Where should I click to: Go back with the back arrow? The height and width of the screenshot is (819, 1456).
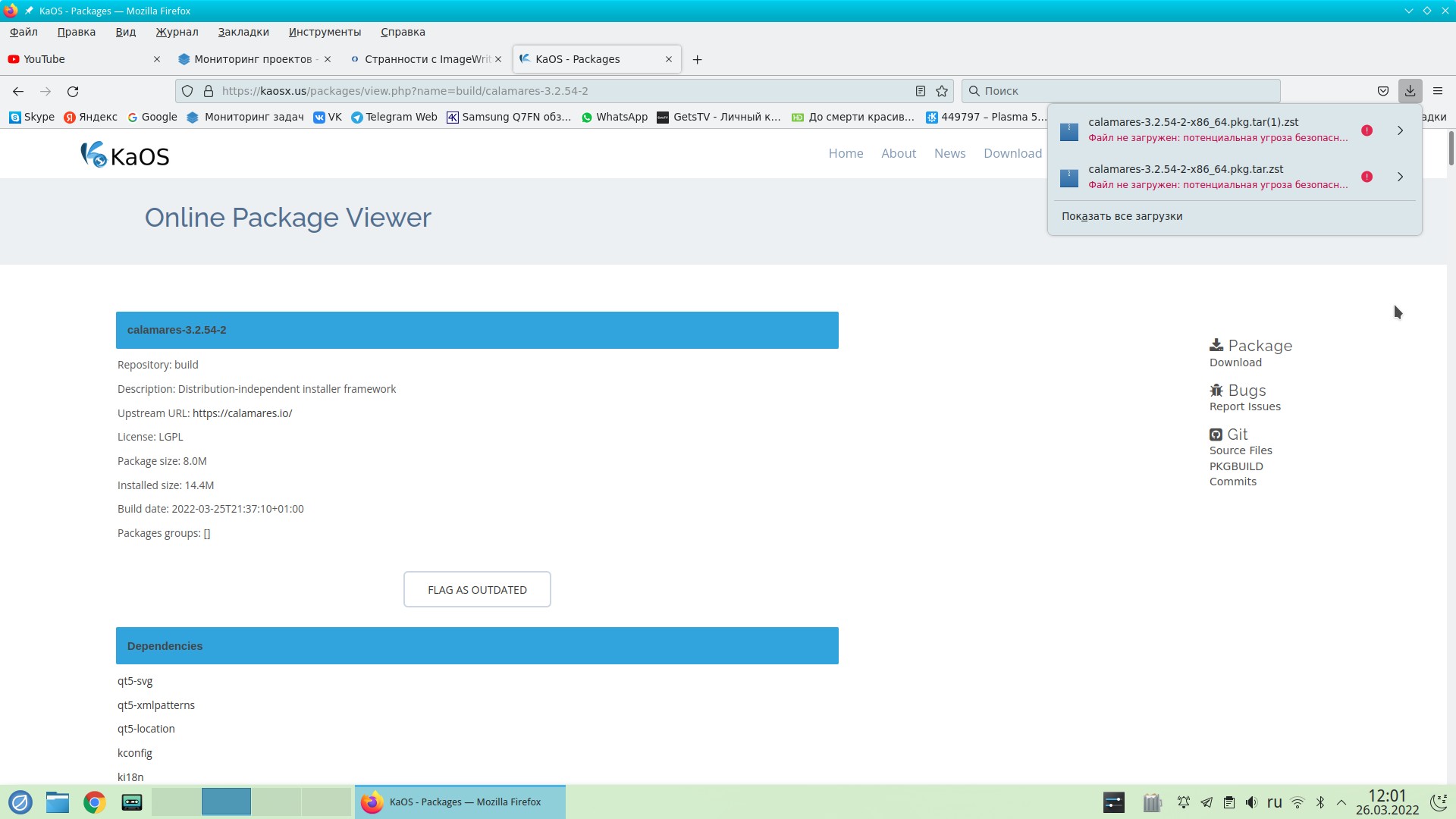pos(18,91)
